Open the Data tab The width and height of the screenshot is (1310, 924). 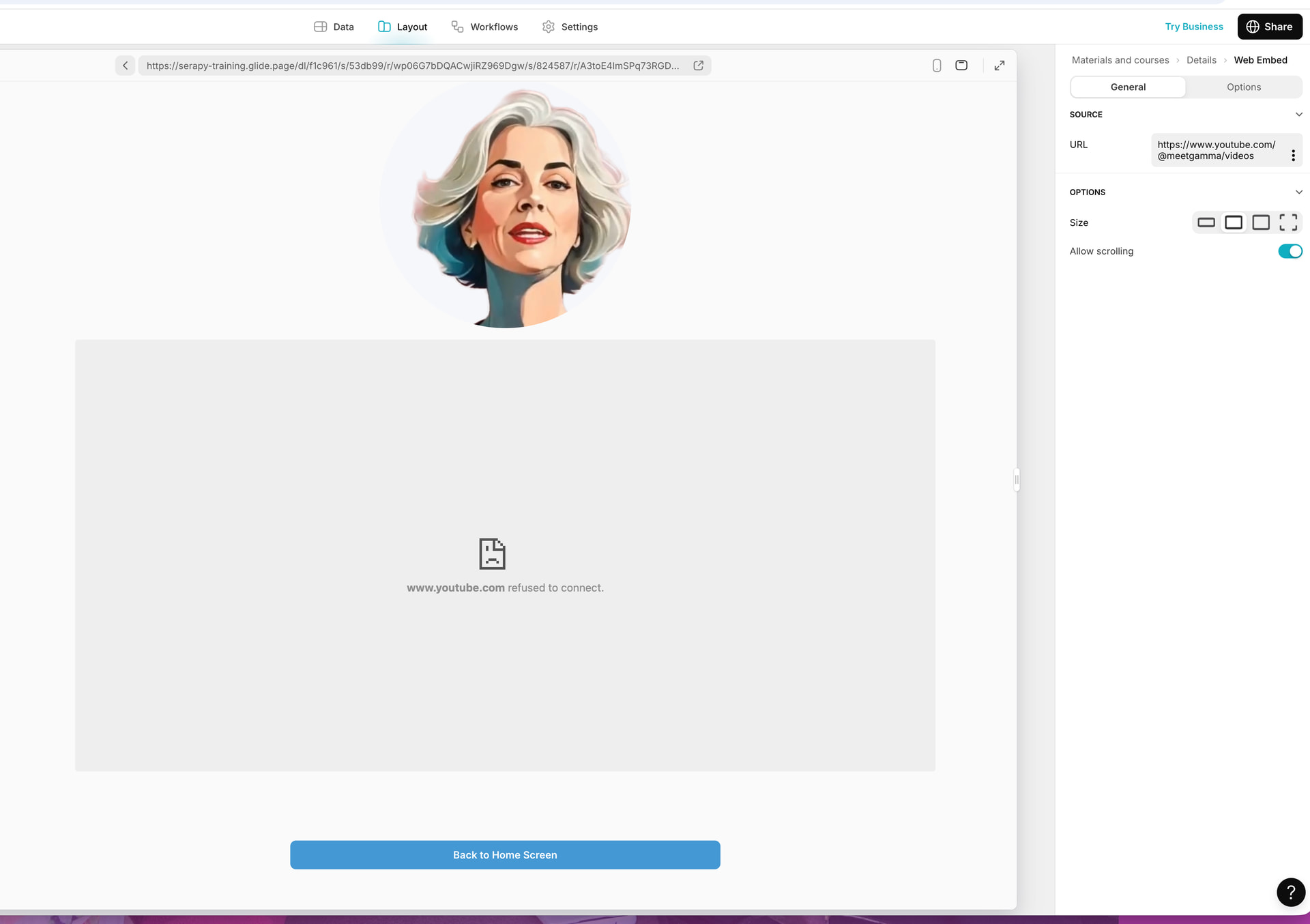334,27
